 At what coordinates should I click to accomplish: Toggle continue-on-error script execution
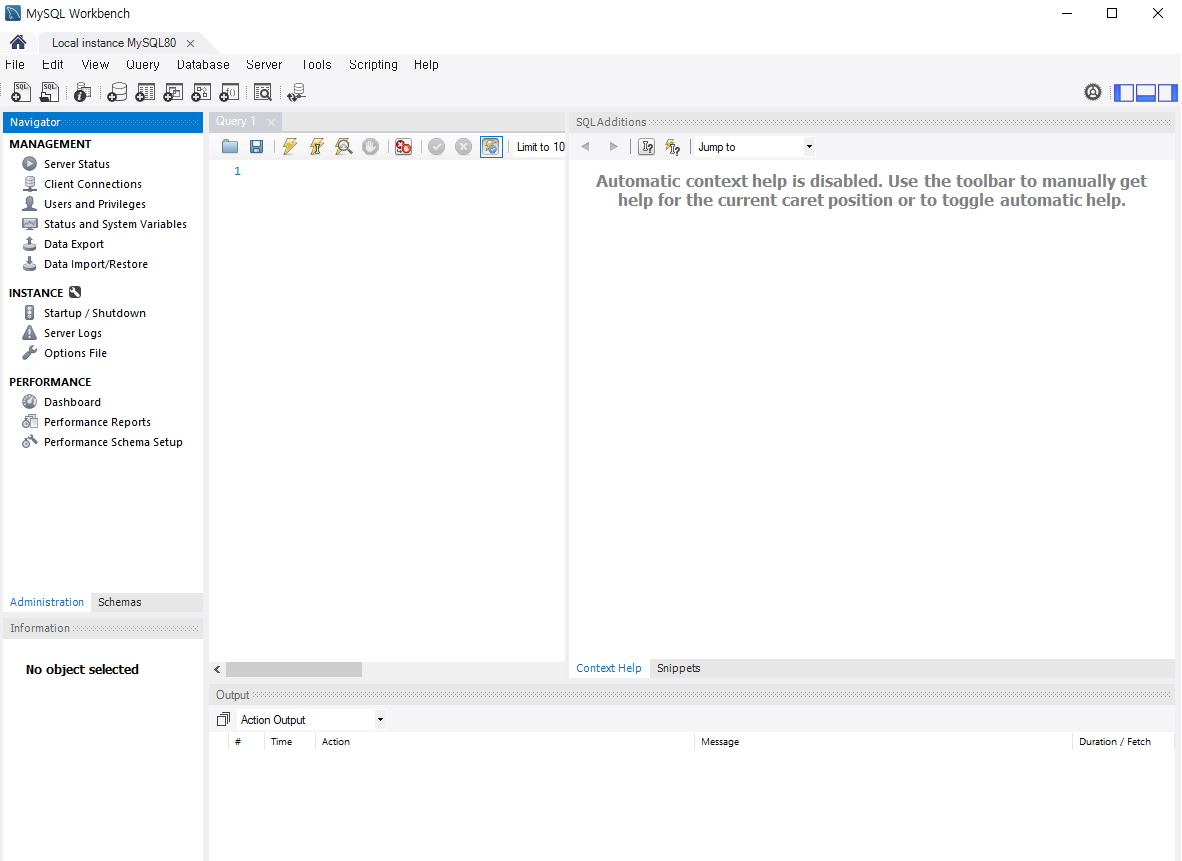click(403, 146)
